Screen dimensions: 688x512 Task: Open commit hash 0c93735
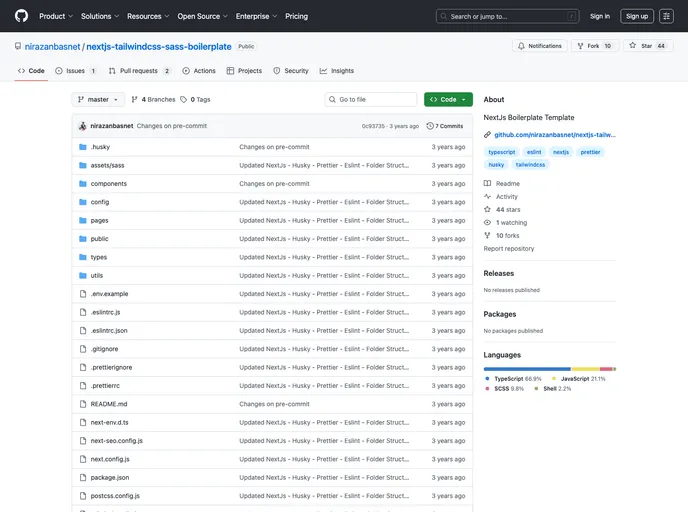(x=373, y=126)
